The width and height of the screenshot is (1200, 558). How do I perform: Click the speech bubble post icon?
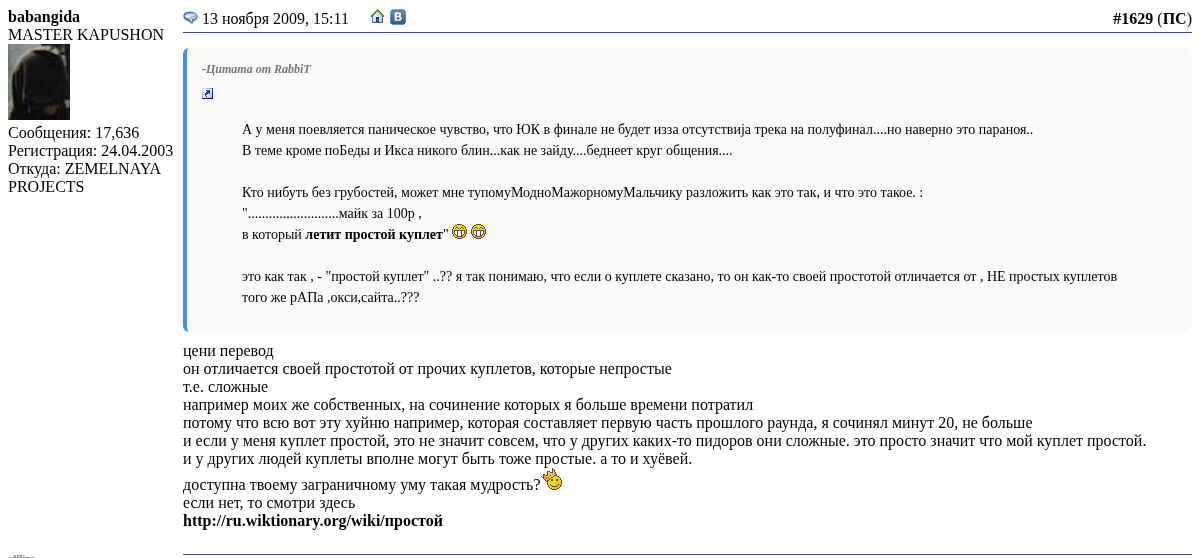(x=190, y=18)
